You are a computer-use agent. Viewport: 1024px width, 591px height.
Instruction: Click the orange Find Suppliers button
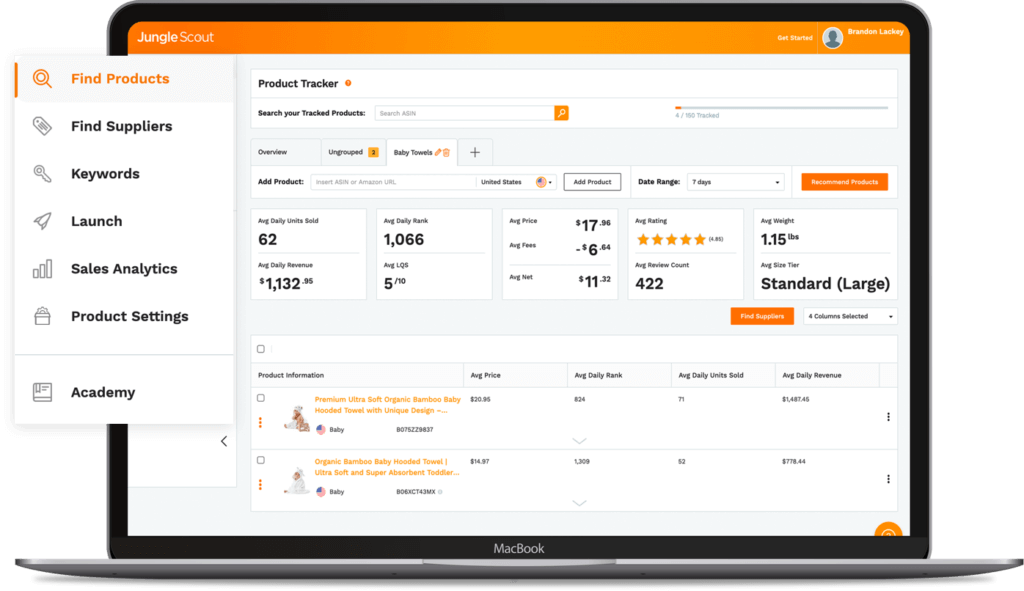762,316
